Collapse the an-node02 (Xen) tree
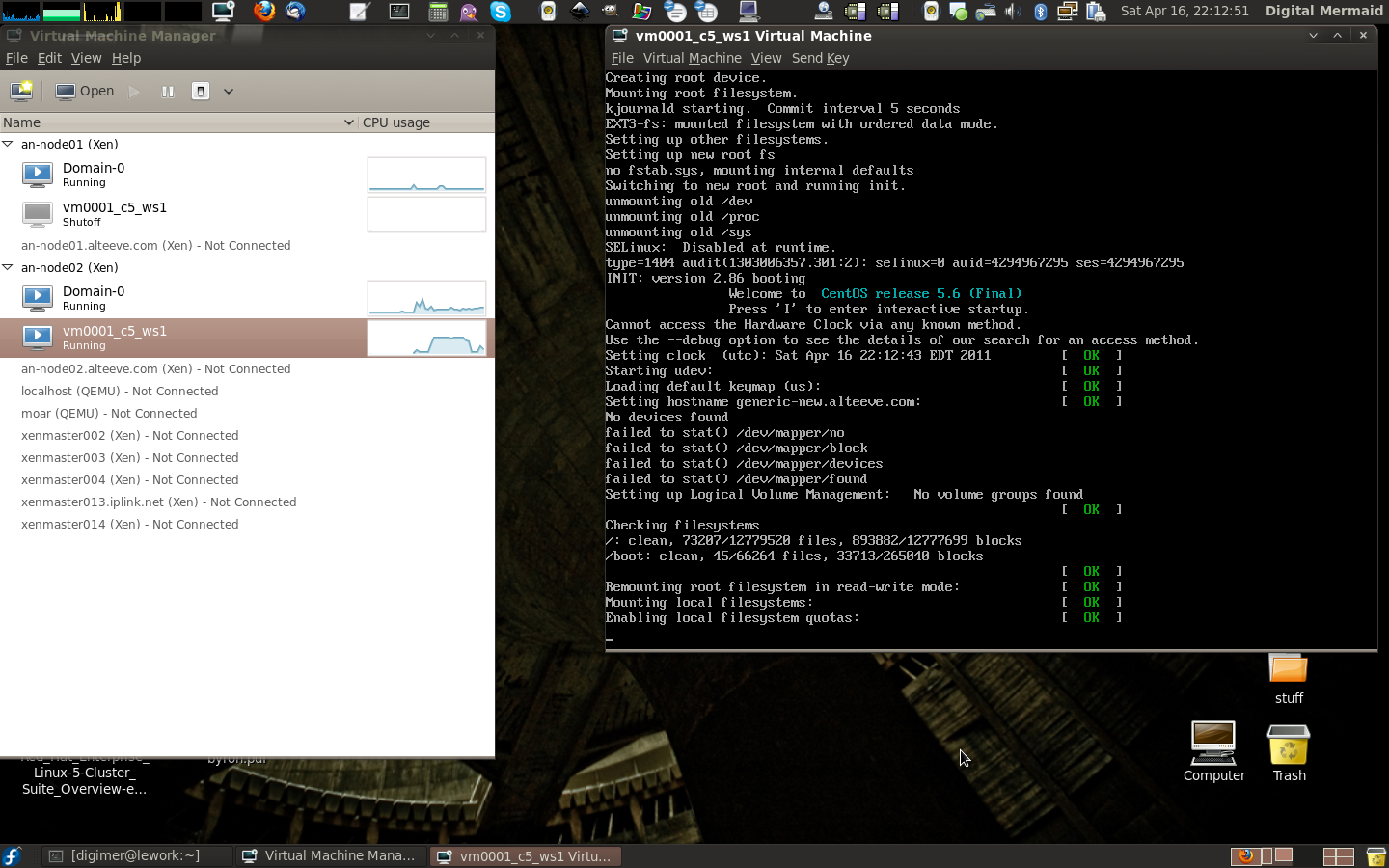1389x868 pixels. [8, 267]
